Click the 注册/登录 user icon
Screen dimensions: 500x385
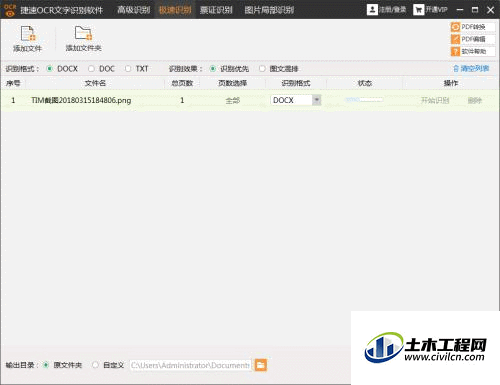pyautogui.click(x=372, y=9)
